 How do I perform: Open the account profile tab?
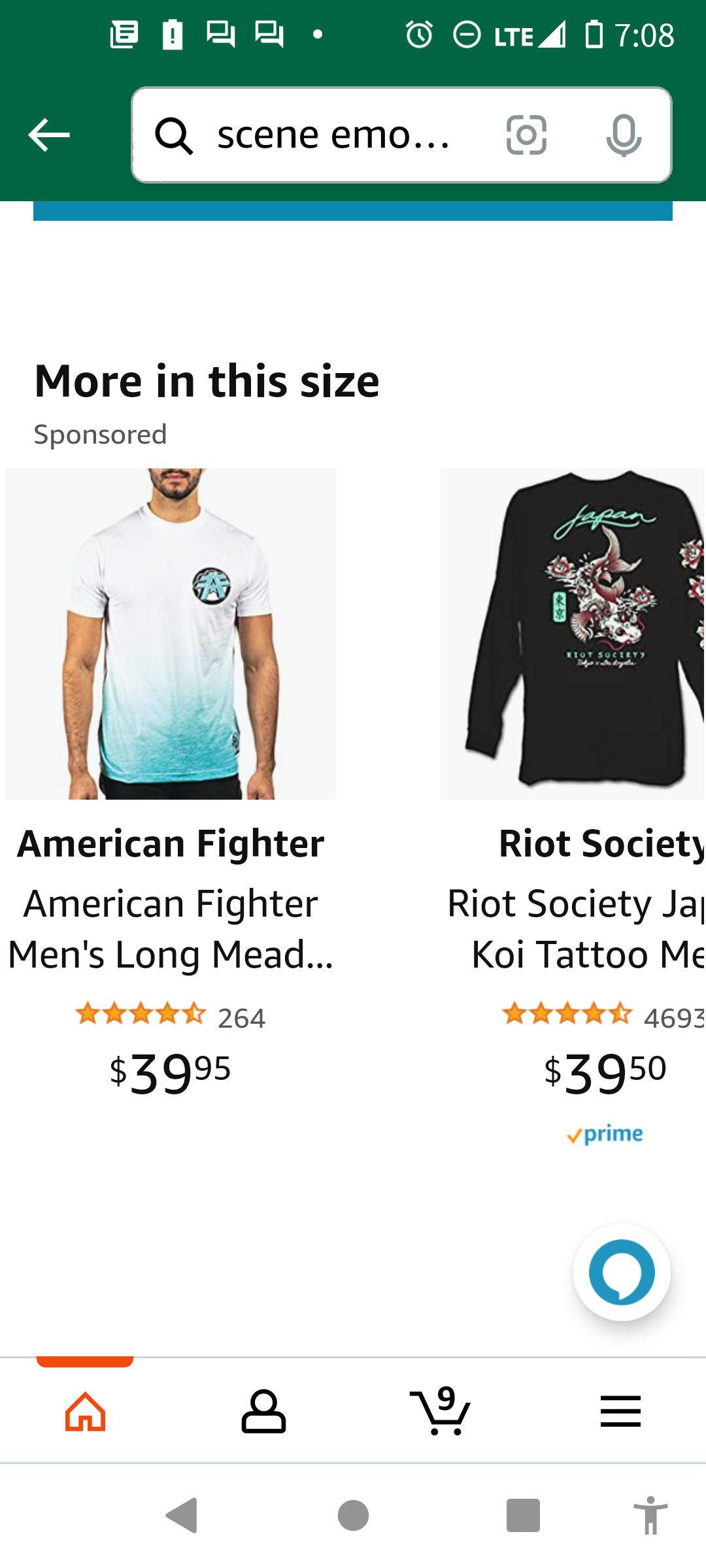263,1411
